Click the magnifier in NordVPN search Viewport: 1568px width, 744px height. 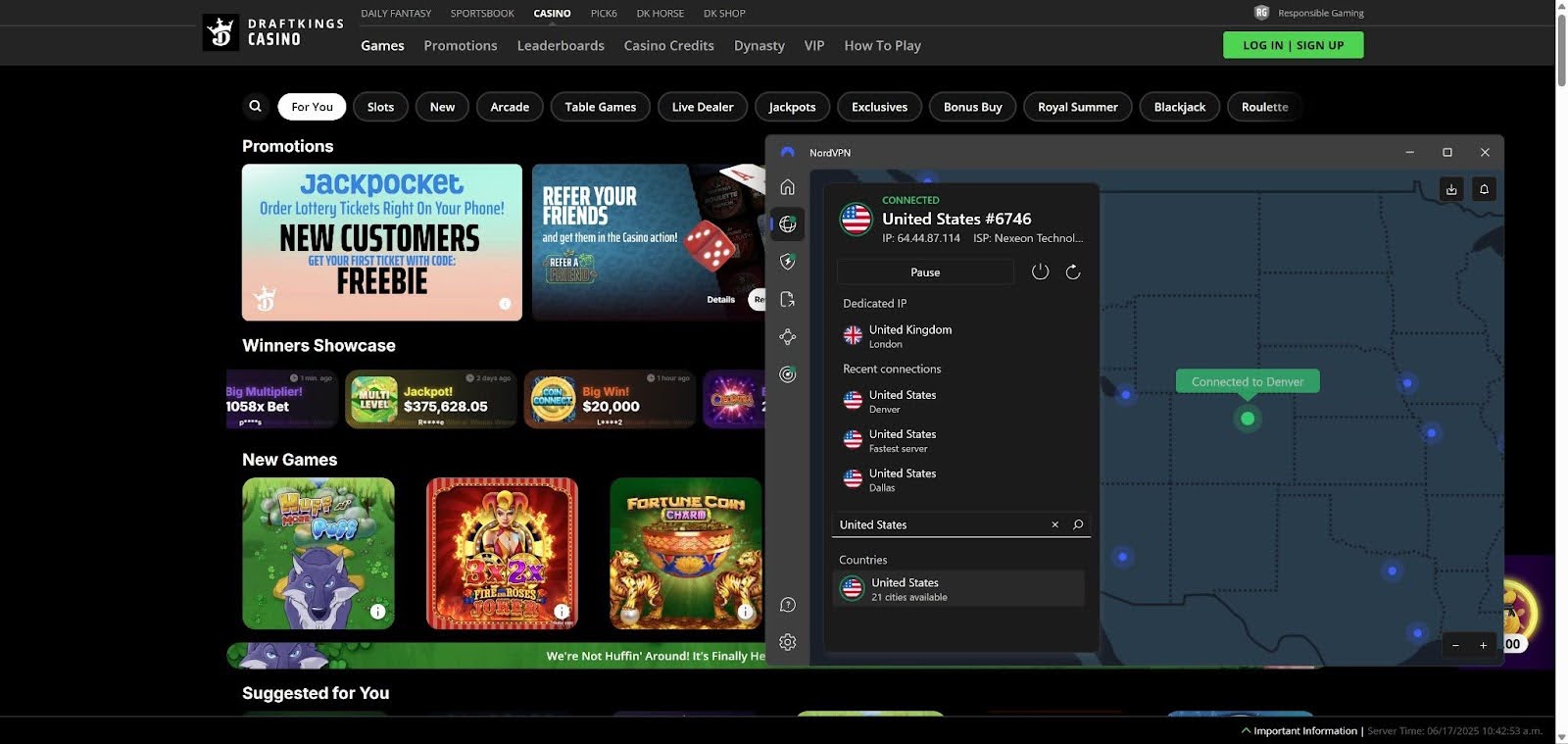(1078, 524)
